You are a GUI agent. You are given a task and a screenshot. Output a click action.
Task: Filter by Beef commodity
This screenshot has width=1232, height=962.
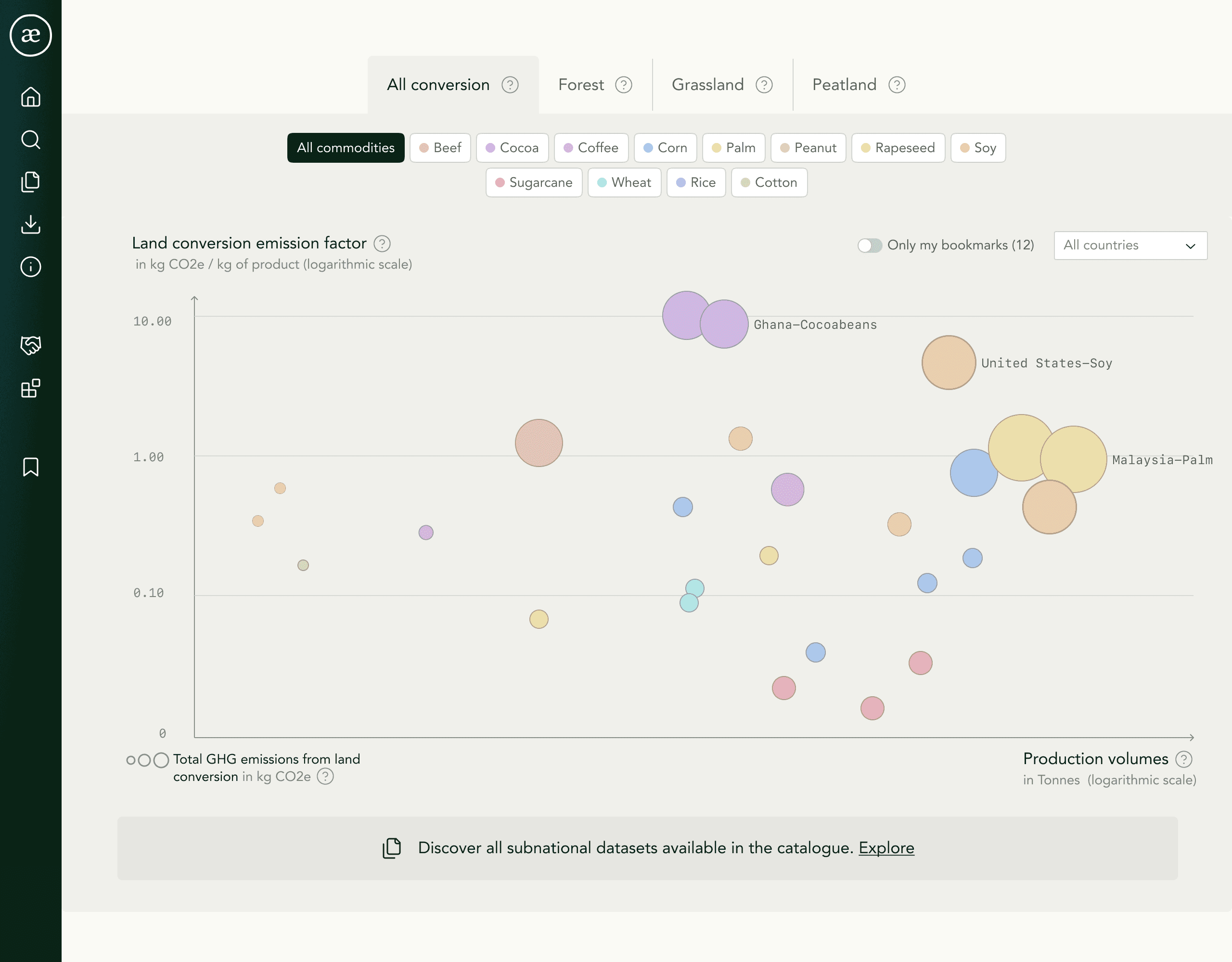click(440, 148)
